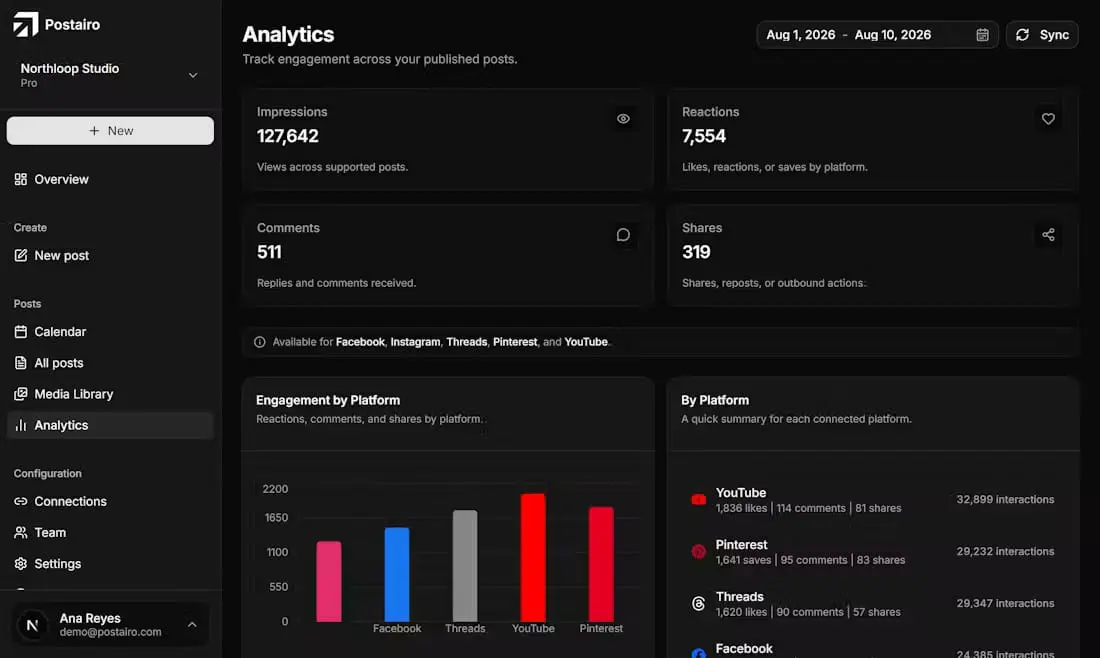Click the By Platform heading

715,400
